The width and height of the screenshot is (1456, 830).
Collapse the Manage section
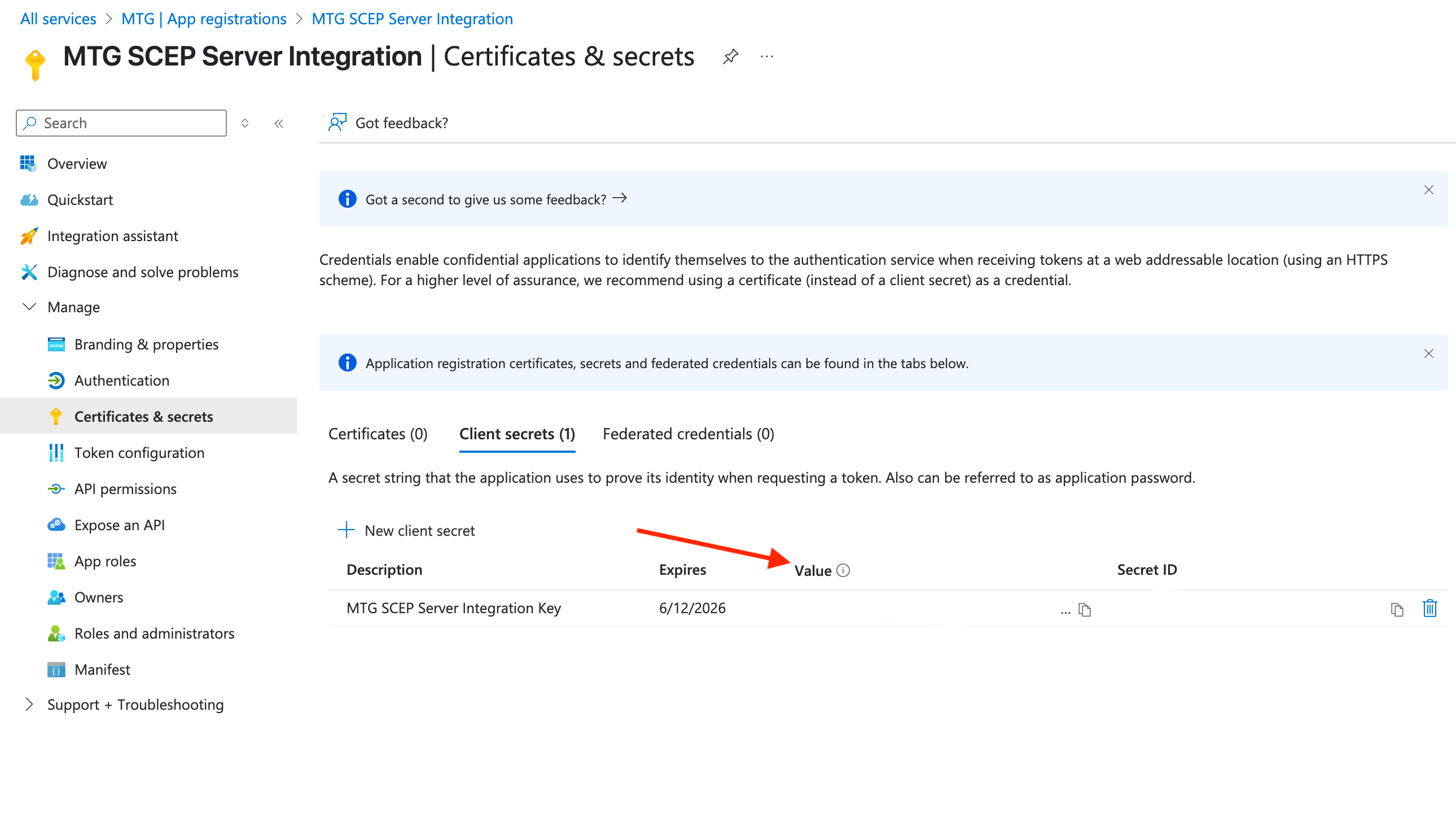(29, 307)
